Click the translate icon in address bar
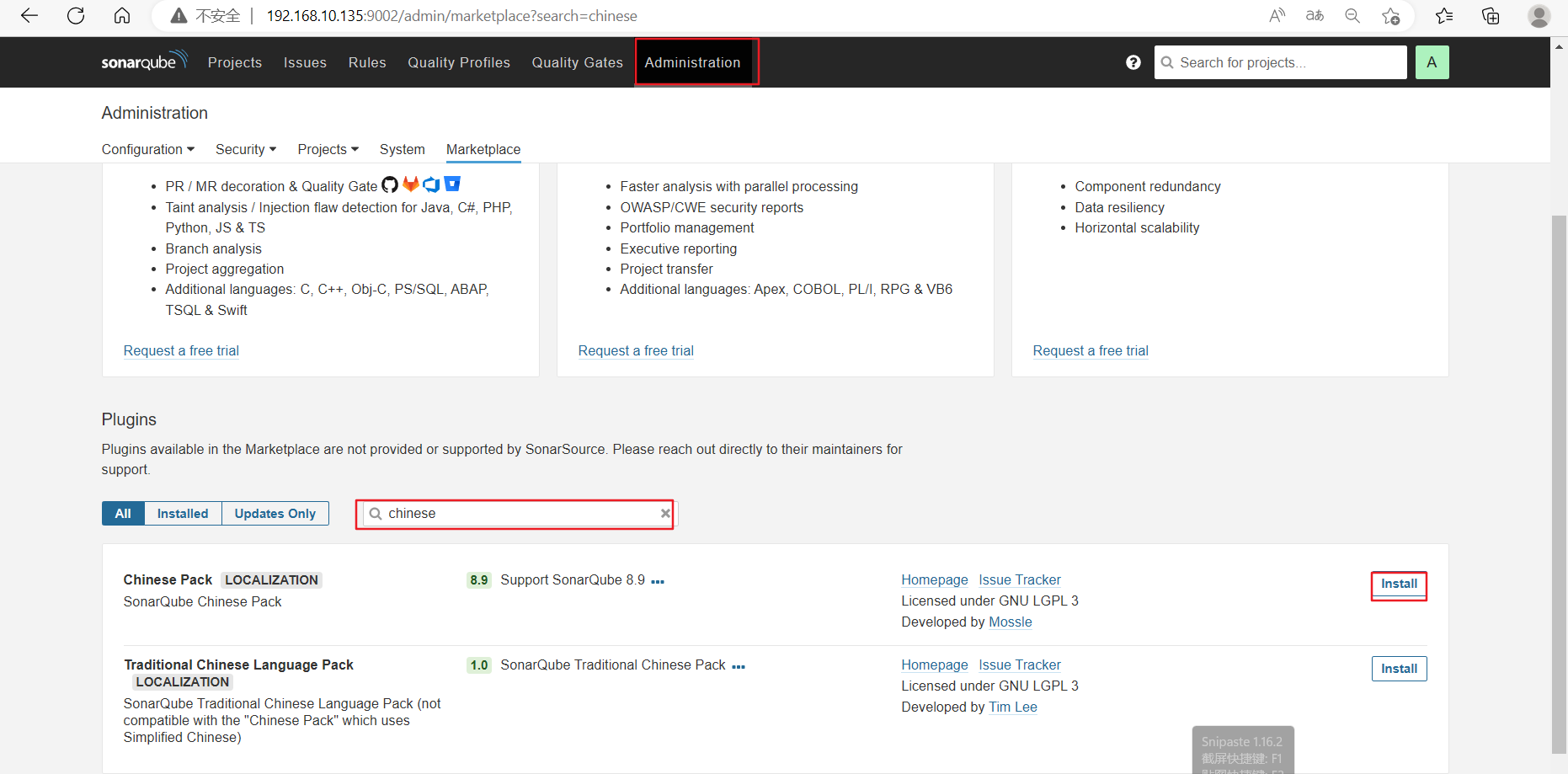 tap(1315, 16)
